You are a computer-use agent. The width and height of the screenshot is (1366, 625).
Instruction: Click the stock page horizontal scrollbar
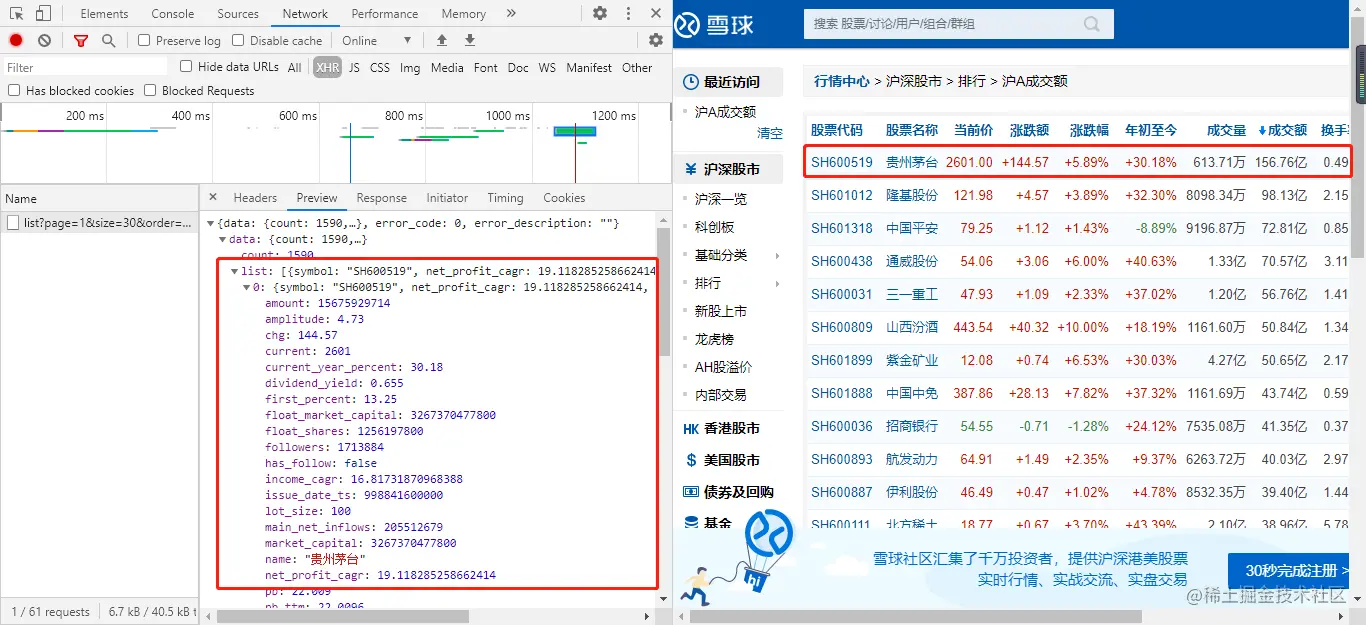point(916,616)
